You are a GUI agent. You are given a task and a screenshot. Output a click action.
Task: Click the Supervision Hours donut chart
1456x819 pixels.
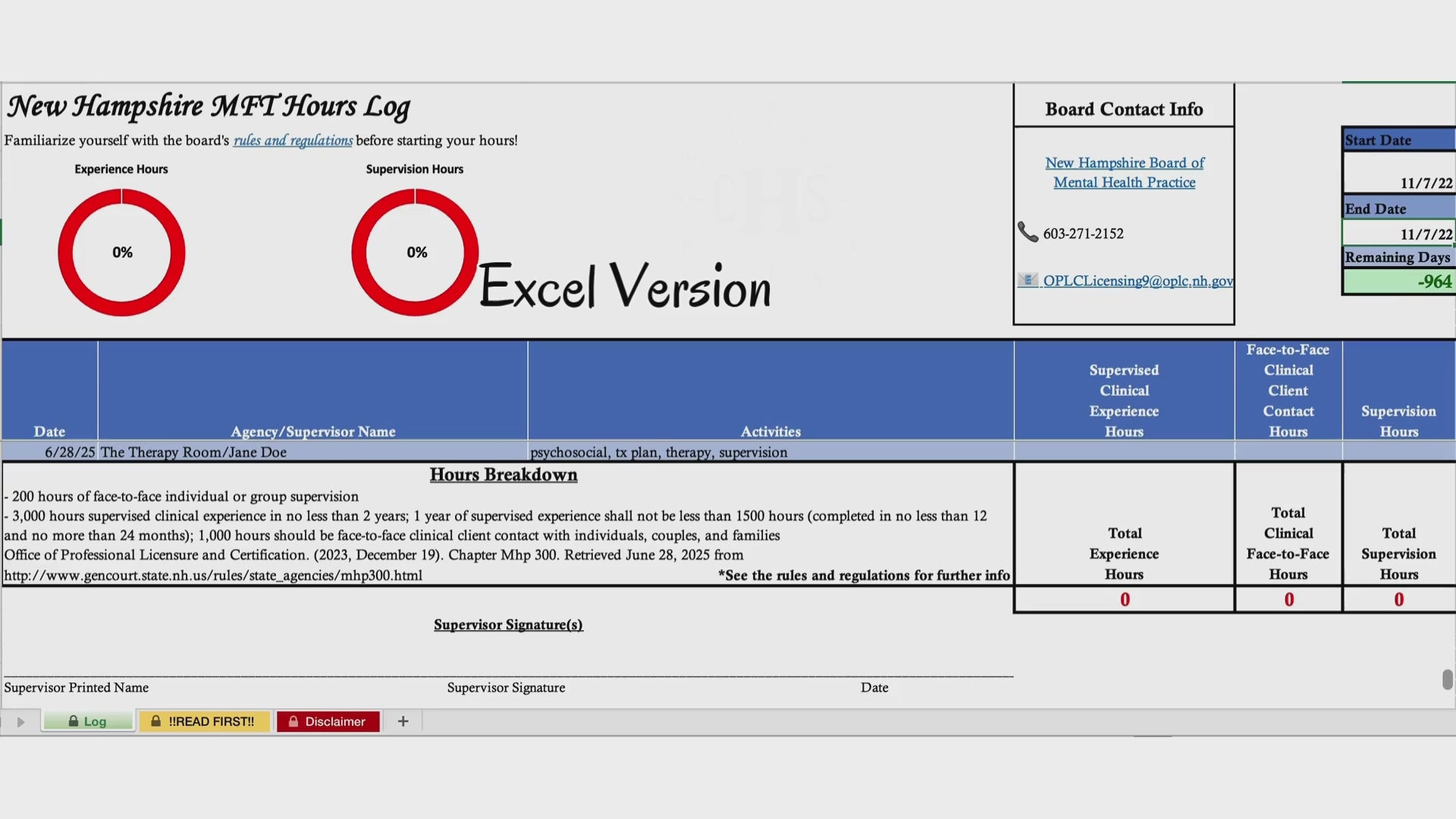[415, 253]
